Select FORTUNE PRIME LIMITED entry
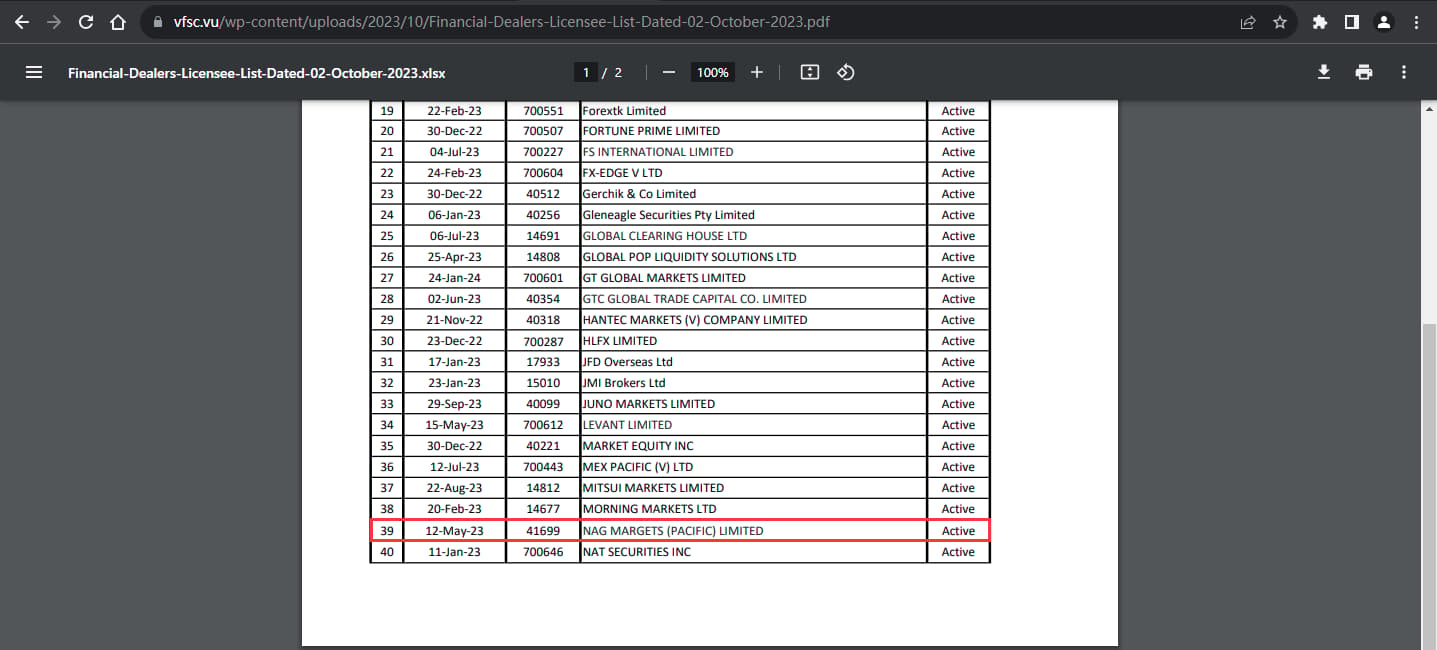 click(x=753, y=131)
